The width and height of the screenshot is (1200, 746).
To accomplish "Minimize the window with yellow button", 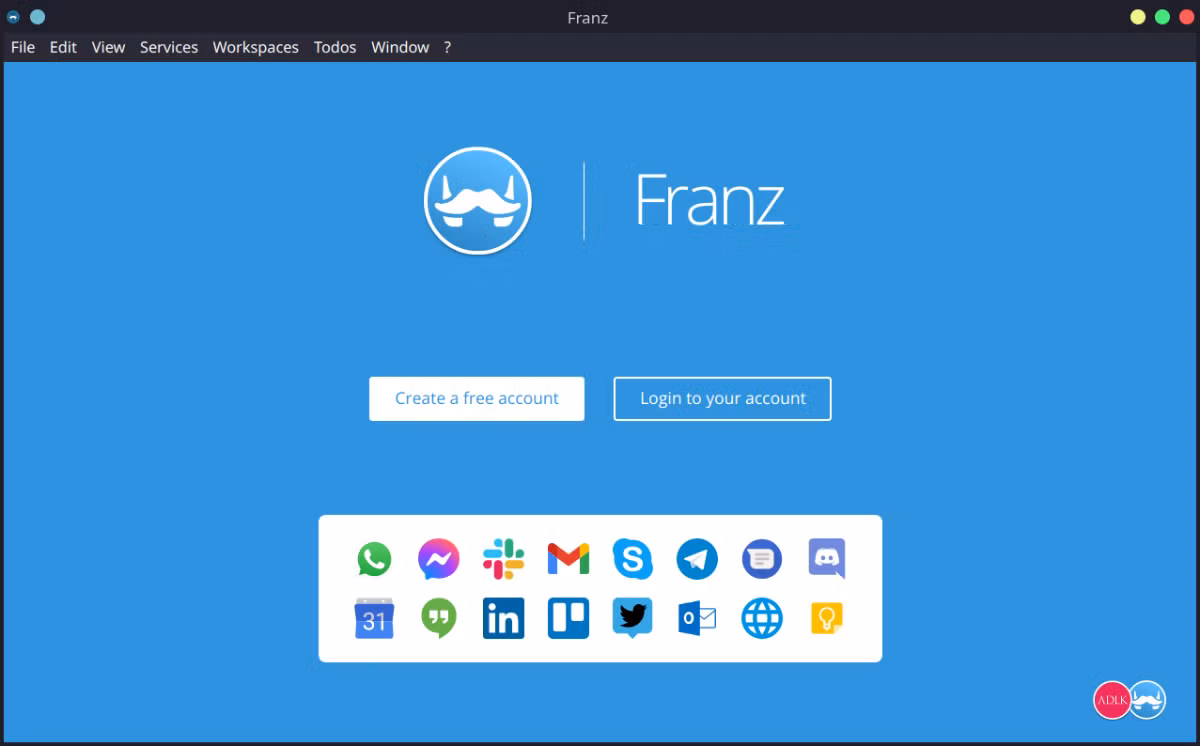I will [x=1138, y=17].
